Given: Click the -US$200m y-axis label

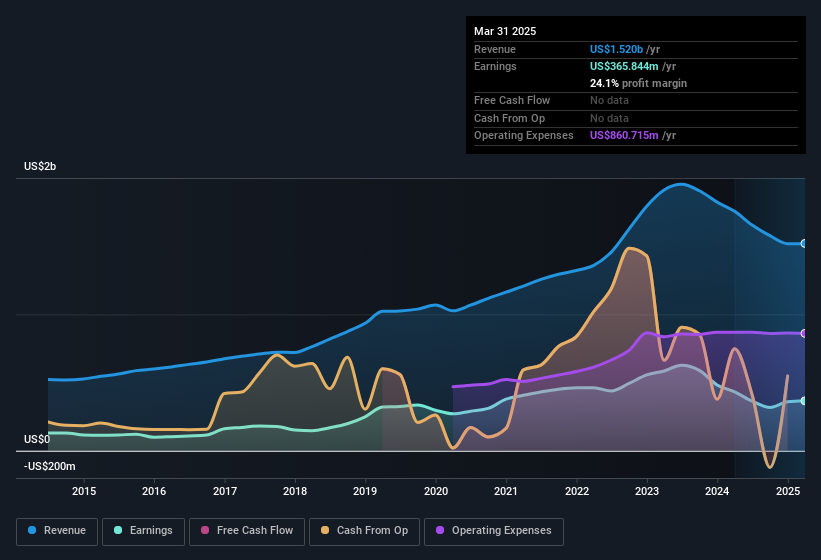Looking at the screenshot, I should (50, 466).
